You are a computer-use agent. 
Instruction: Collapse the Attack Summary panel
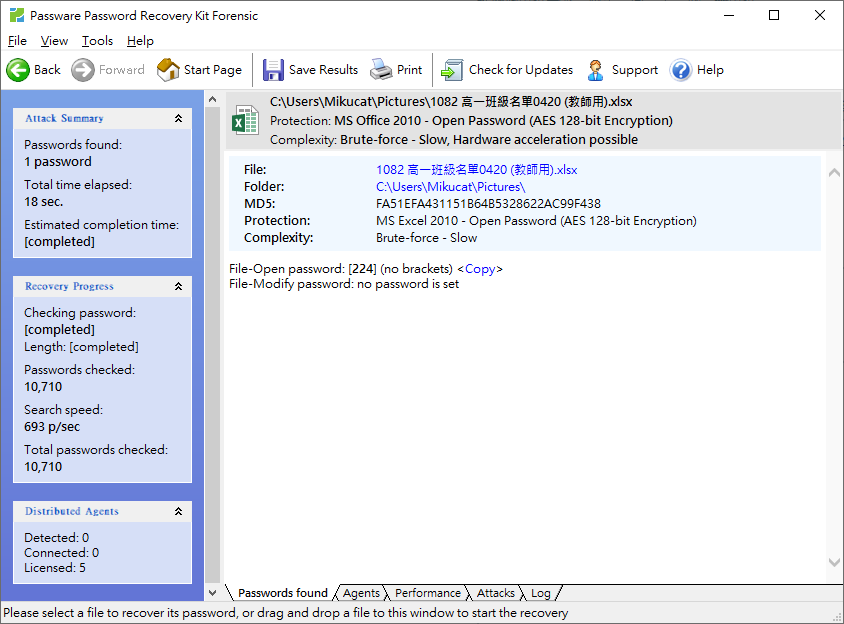[x=179, y=118]
